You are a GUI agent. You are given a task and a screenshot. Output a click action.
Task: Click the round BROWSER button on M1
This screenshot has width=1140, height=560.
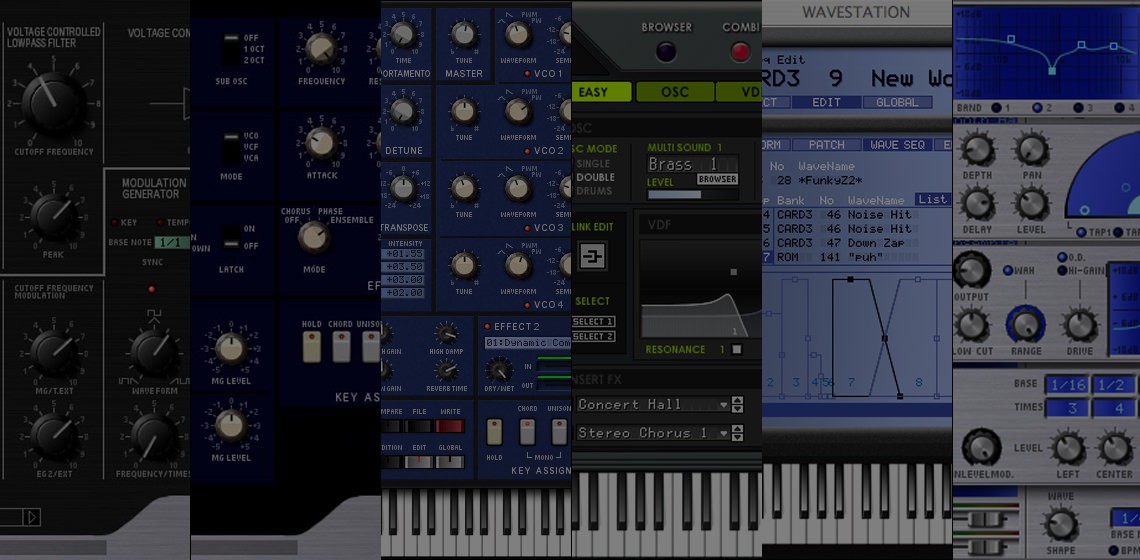click(666, 52)
